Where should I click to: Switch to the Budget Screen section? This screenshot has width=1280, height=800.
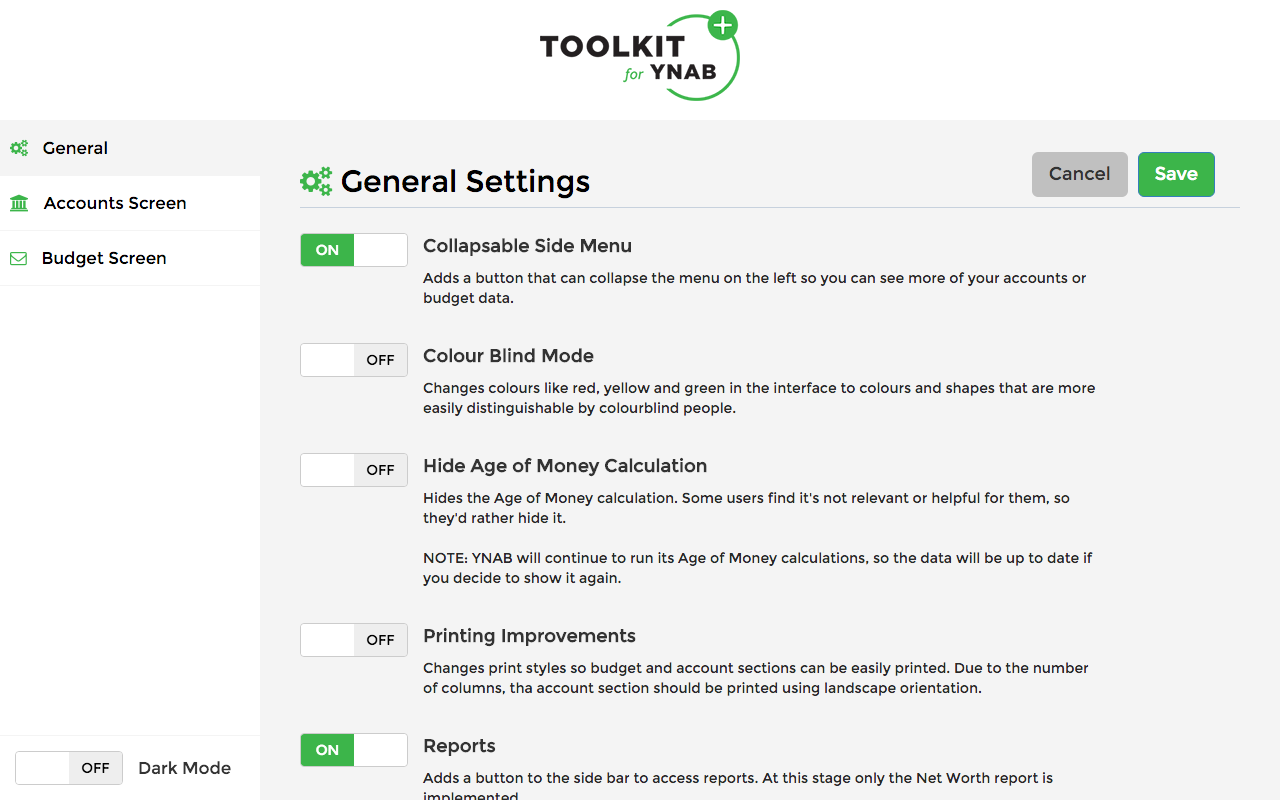104,257
